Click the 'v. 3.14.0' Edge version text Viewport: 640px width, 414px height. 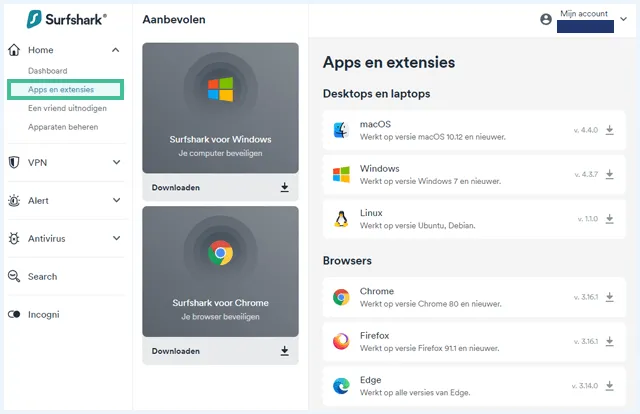click(x=585, y=386)
